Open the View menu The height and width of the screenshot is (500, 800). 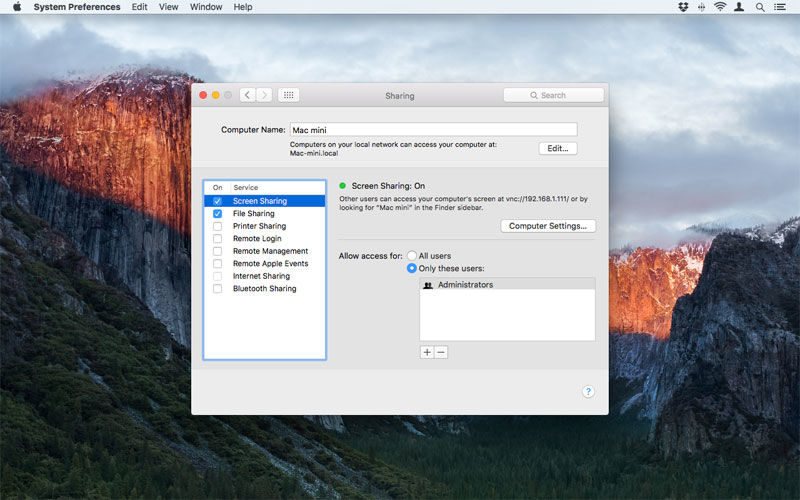(168, 7)
